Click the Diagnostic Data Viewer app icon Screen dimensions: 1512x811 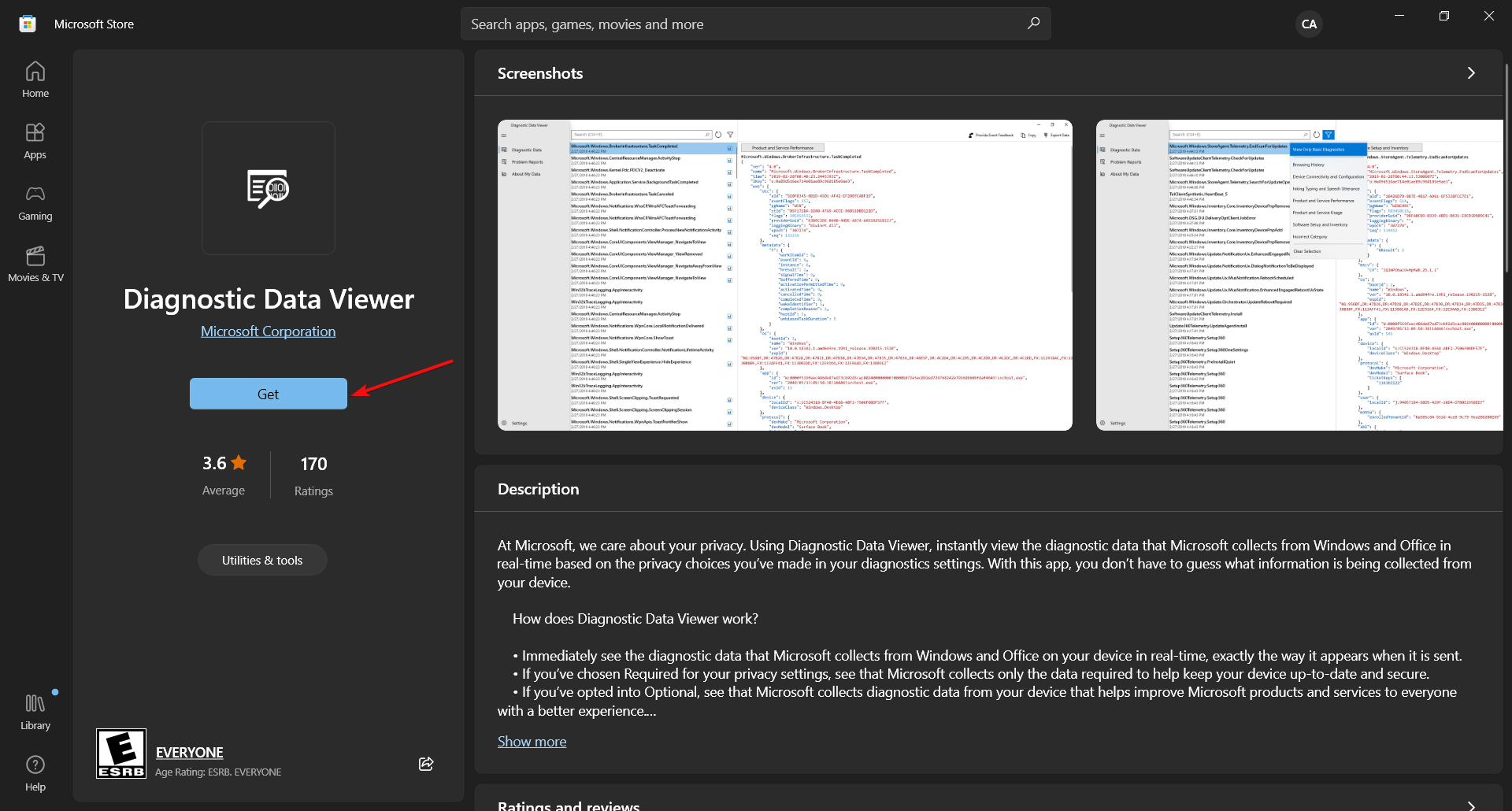tap(269, 188)
